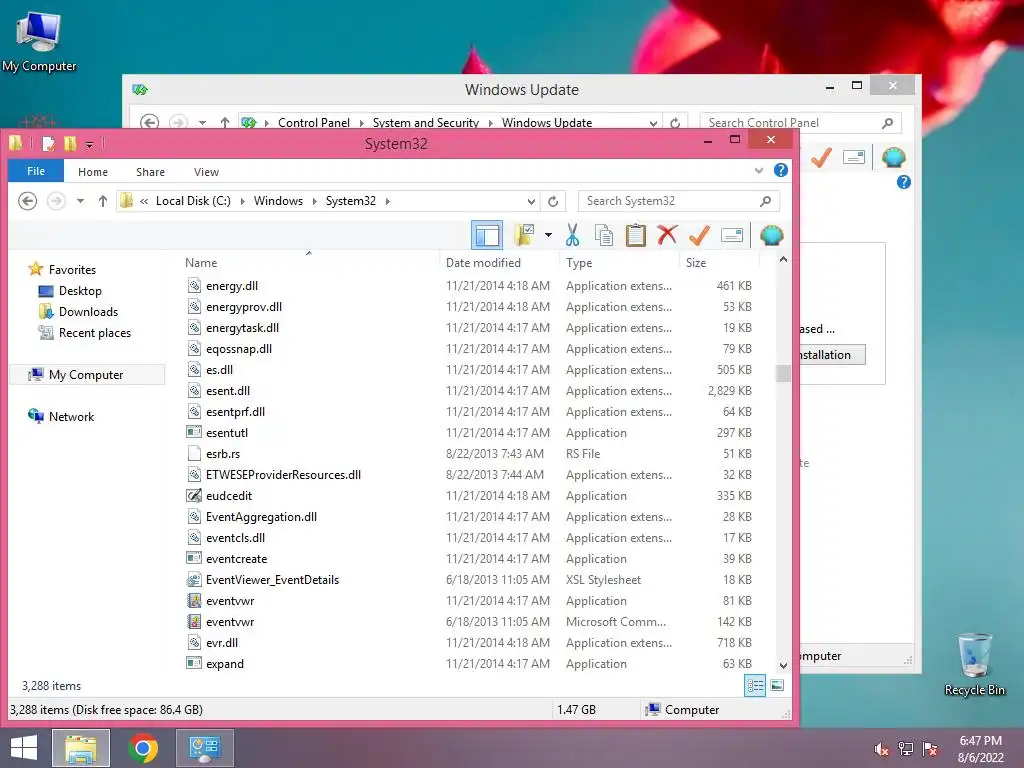The height and width of the screenshot is (768, 1024).
Task: Open recent locations dropdown in System32
Action: [80, 201]
